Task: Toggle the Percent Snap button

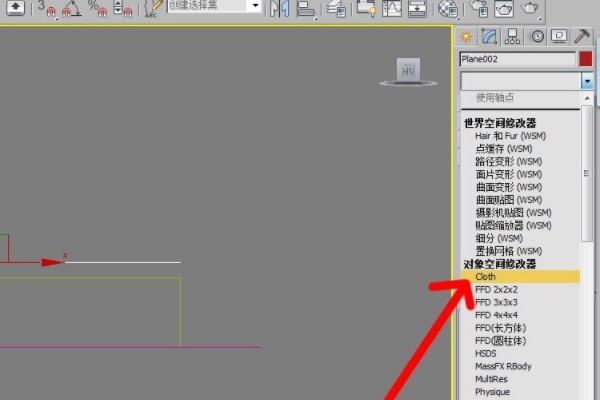Action: click(98, 8)
